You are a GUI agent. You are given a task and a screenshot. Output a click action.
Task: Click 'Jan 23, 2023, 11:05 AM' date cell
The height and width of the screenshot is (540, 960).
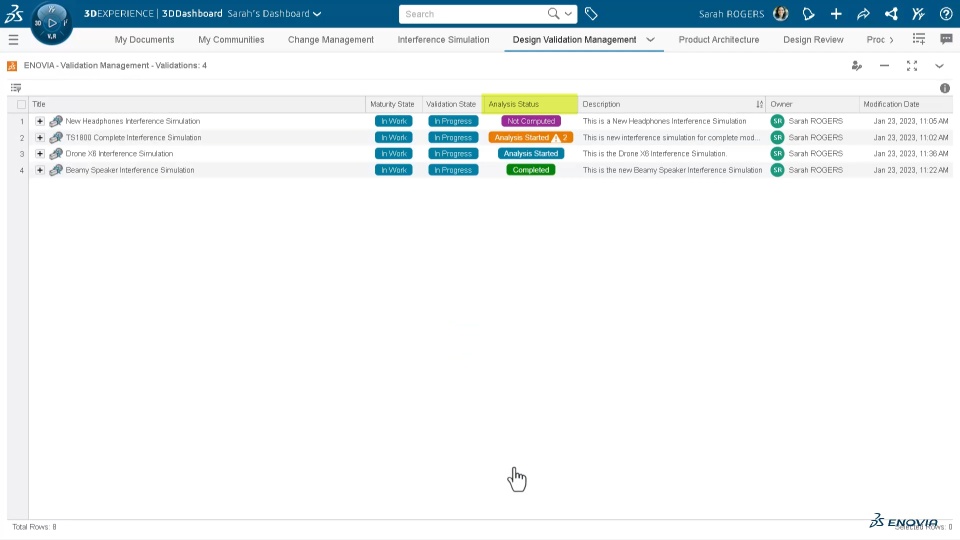click(x=911, y=121)
